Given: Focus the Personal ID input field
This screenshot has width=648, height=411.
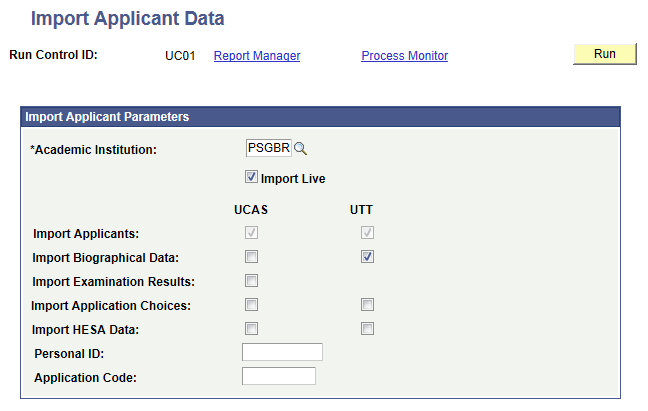Looking at the screenshot, I should tap(282, 352).
